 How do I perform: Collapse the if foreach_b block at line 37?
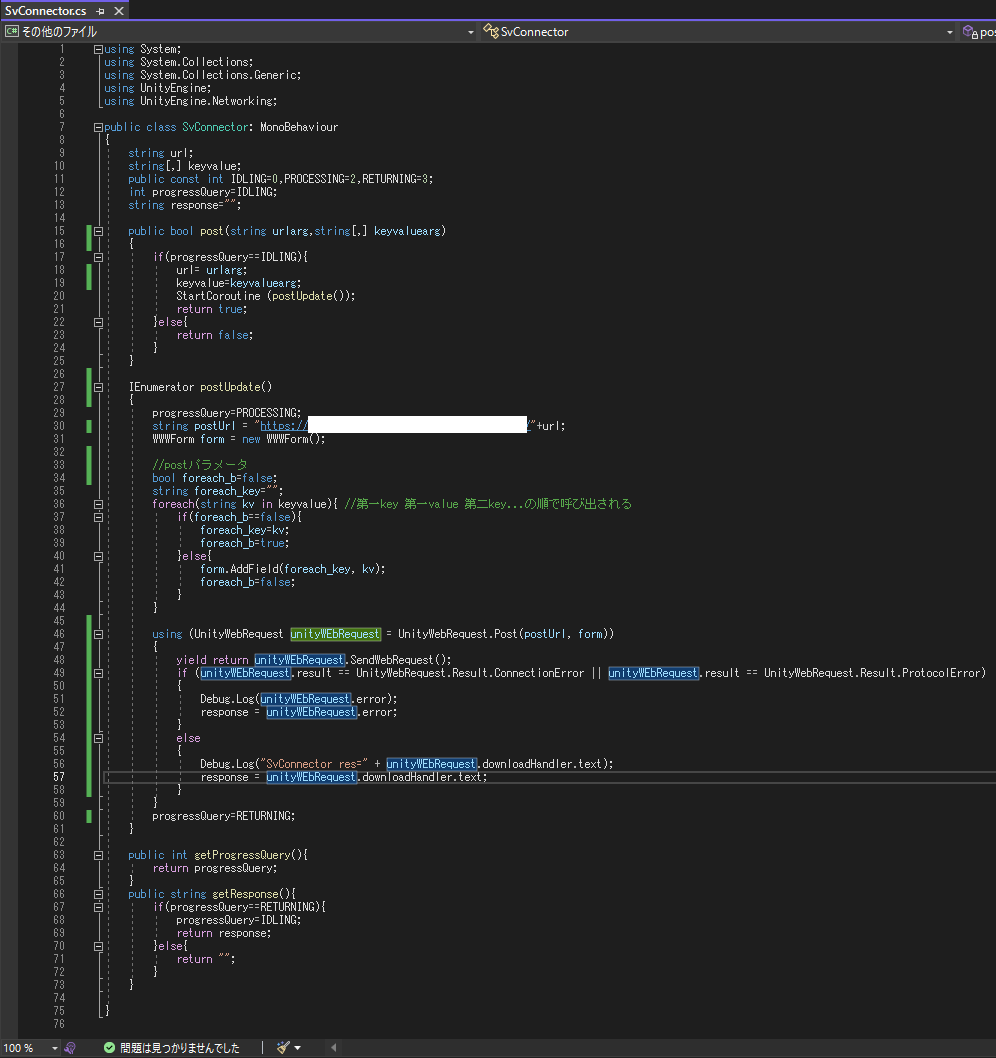pos(99,517)
